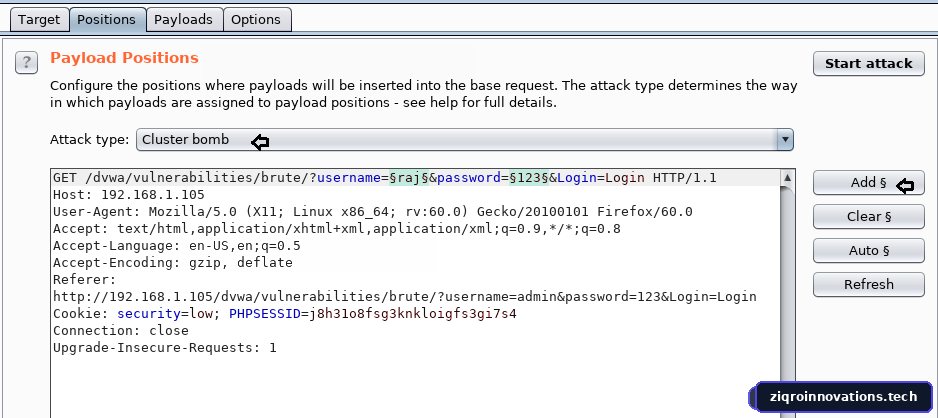Click the Upgrade-Insecure-Requests line in editor
Viewport: 938px width, 418px height.
[165, 347]
